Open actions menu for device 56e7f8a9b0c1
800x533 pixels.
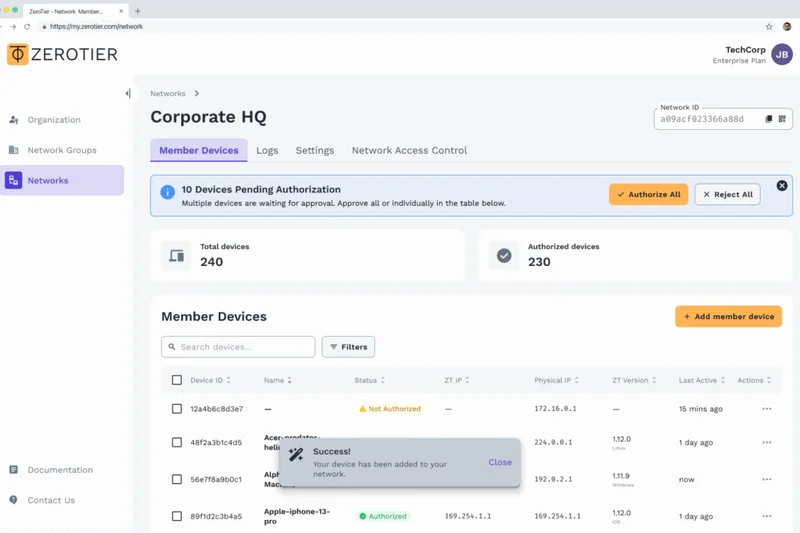(766, 479)
